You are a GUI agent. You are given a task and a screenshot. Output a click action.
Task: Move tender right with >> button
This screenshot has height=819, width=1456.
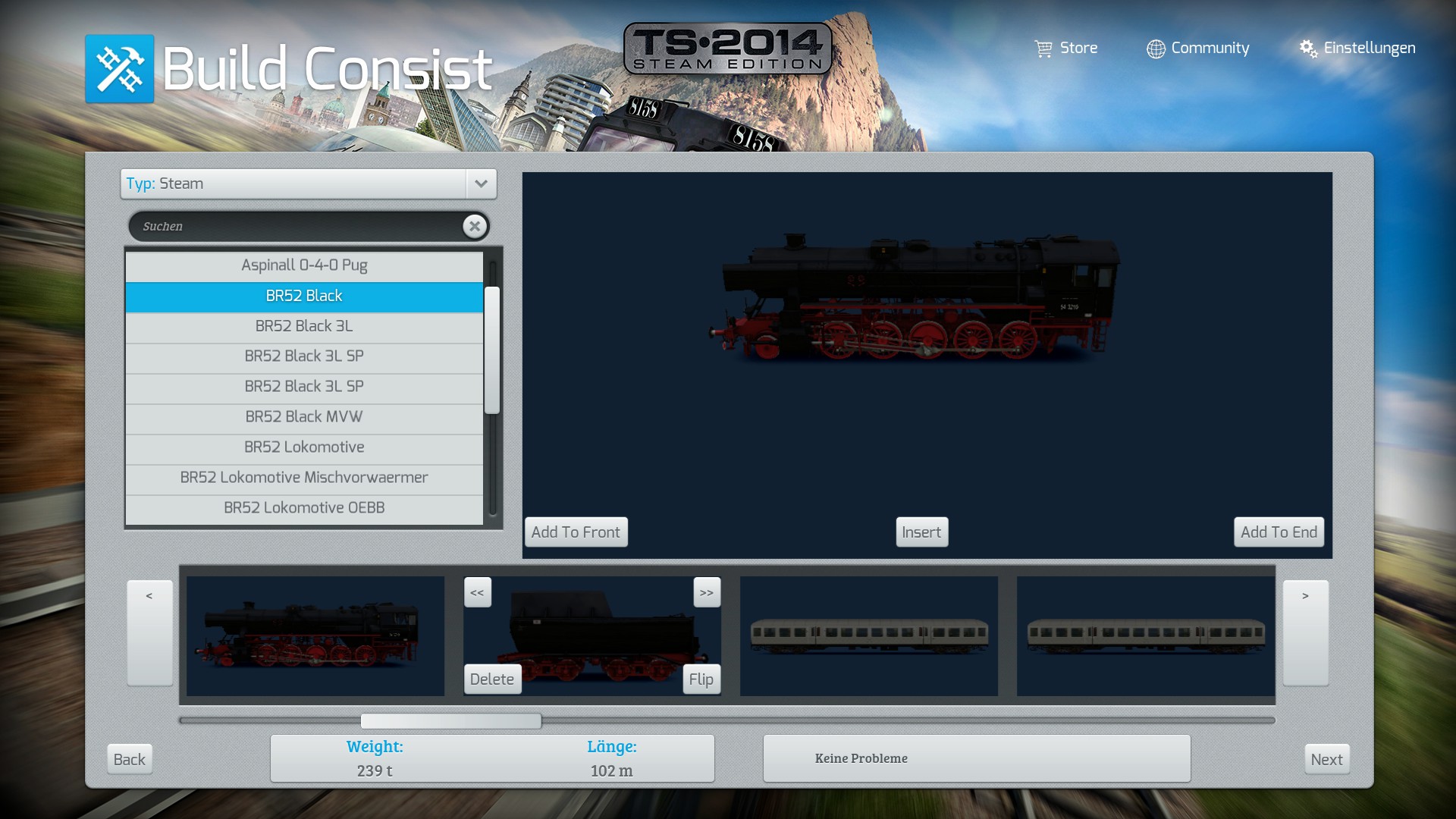click(x=706, y=592)
